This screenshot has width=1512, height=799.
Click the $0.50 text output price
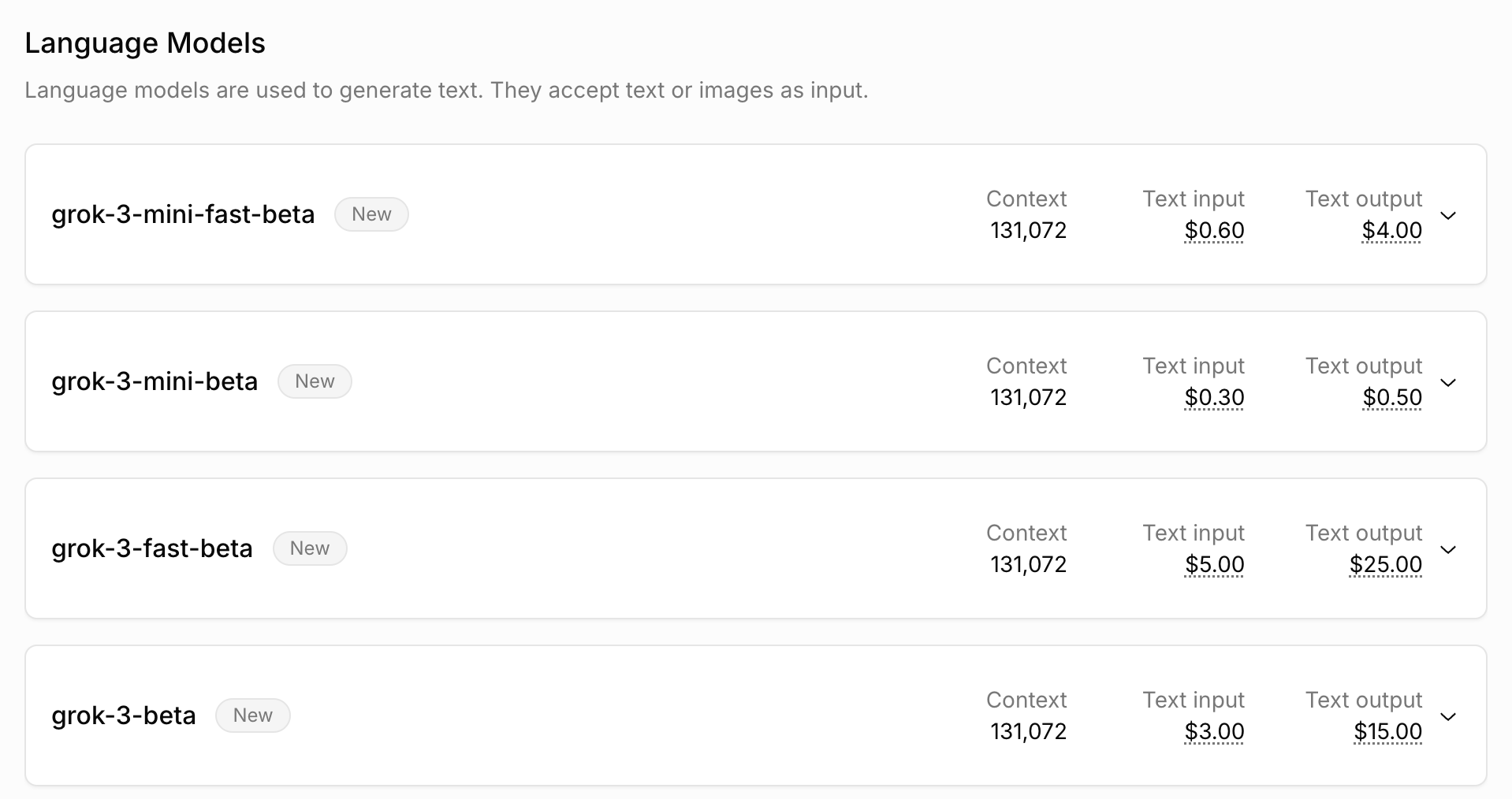(x=1392, y=398)
